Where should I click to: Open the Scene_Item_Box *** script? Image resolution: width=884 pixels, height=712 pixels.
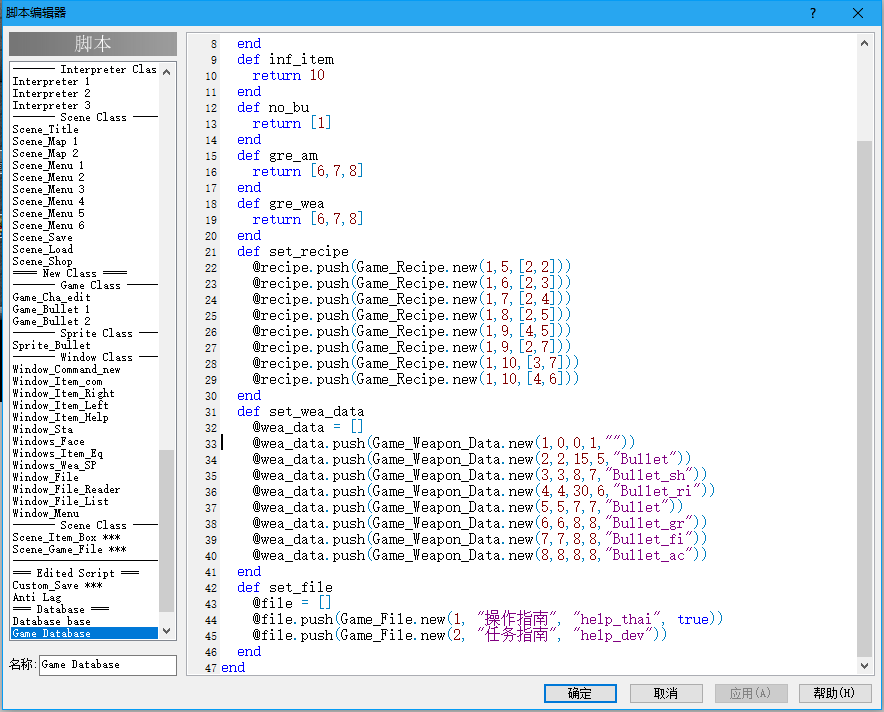[67, 537]
